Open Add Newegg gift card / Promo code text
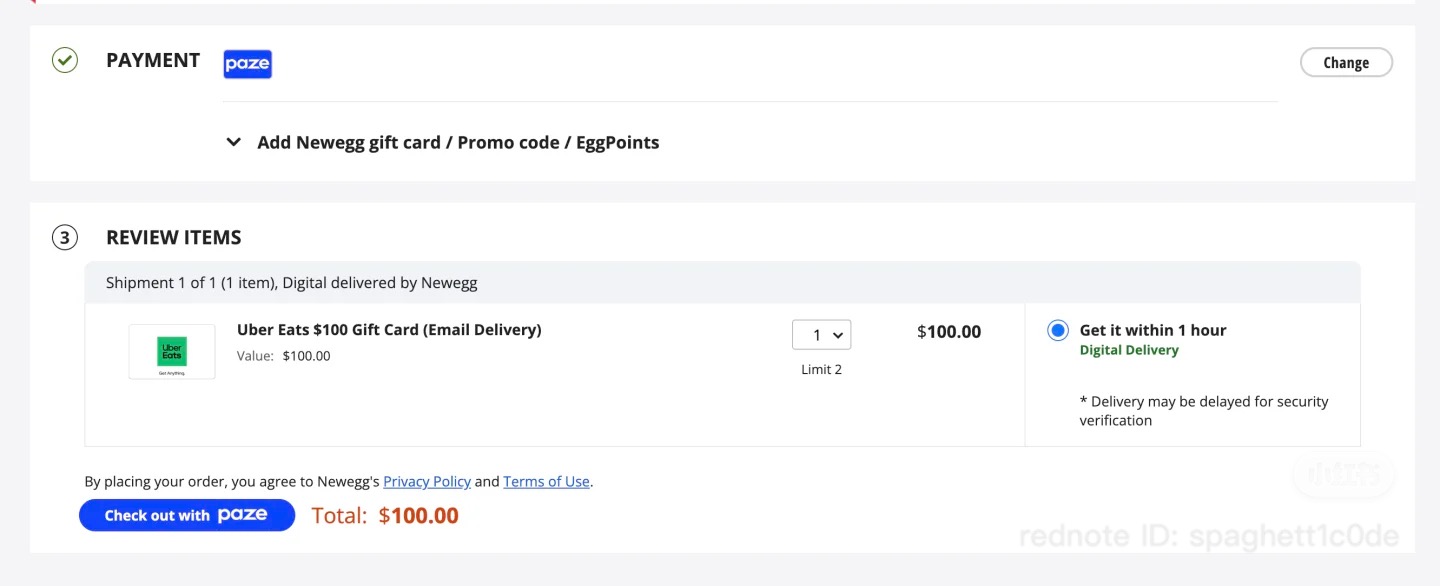Screen dimensions: 1440x586 458,142
